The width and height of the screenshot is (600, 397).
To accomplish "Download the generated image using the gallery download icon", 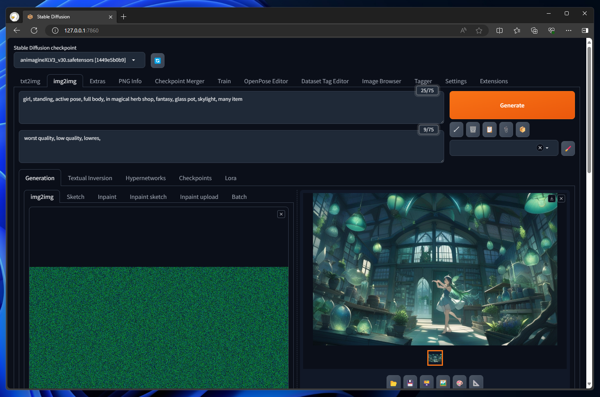I will click(551, 198).
